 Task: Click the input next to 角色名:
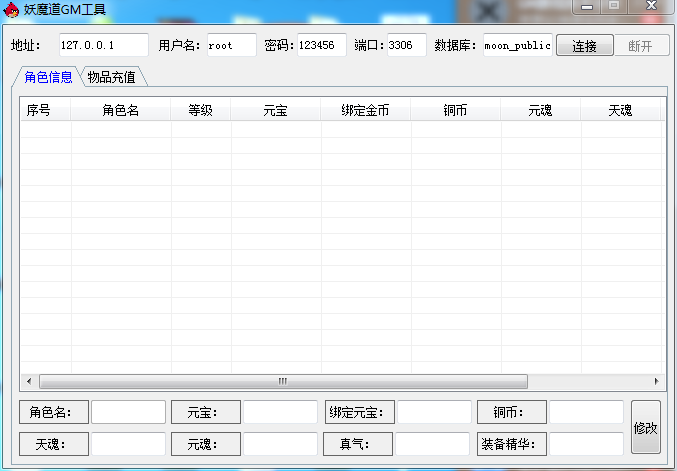(128, 412)
